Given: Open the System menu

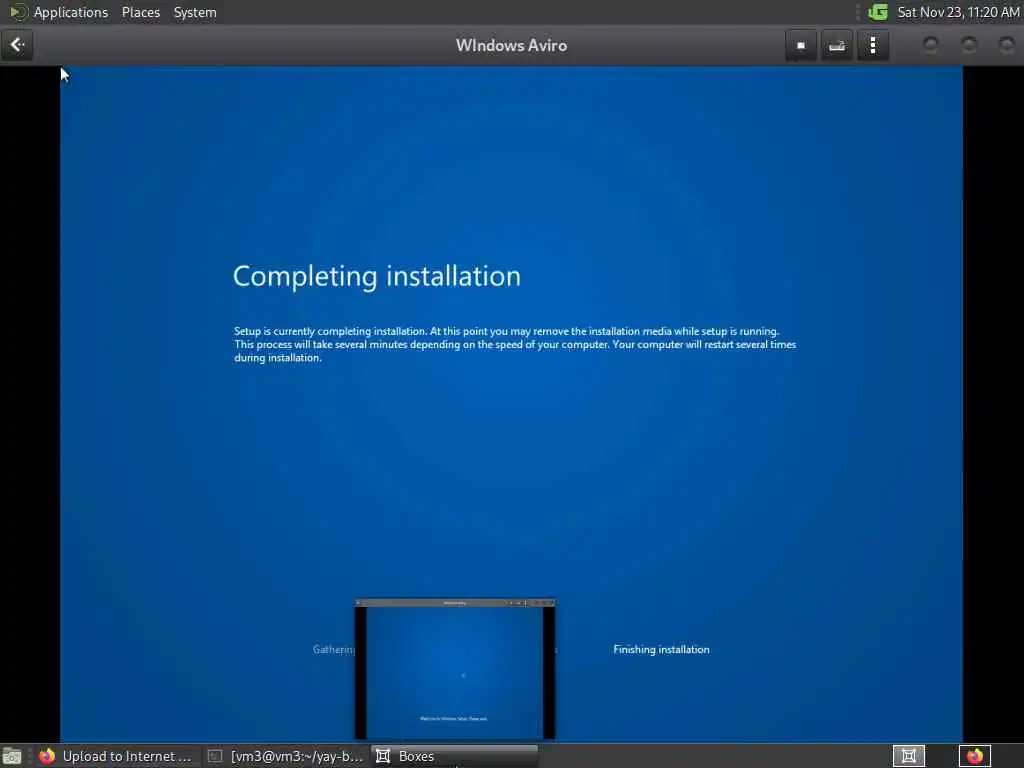Looking at the screenshot, I should (195, 12).
